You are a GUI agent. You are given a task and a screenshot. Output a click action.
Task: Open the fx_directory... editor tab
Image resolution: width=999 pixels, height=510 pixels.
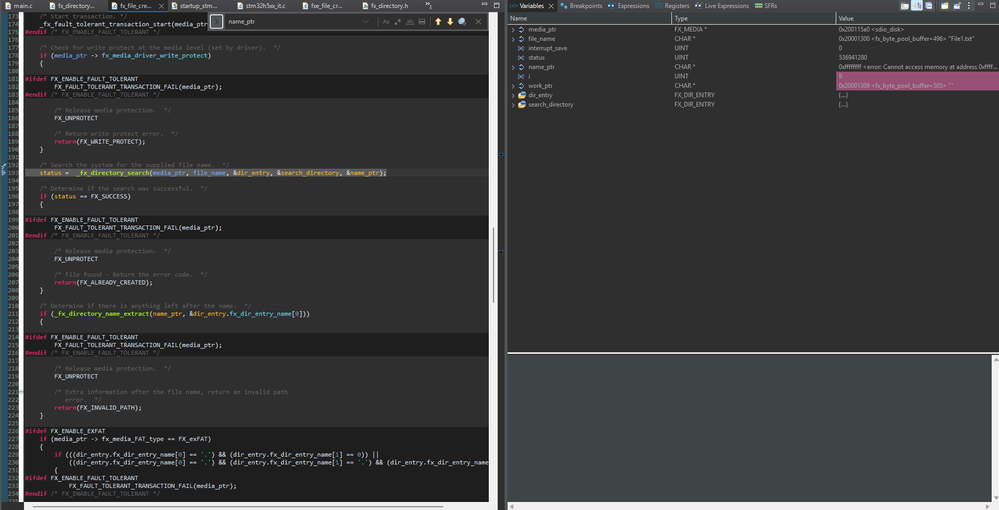(x=71, y=6)
